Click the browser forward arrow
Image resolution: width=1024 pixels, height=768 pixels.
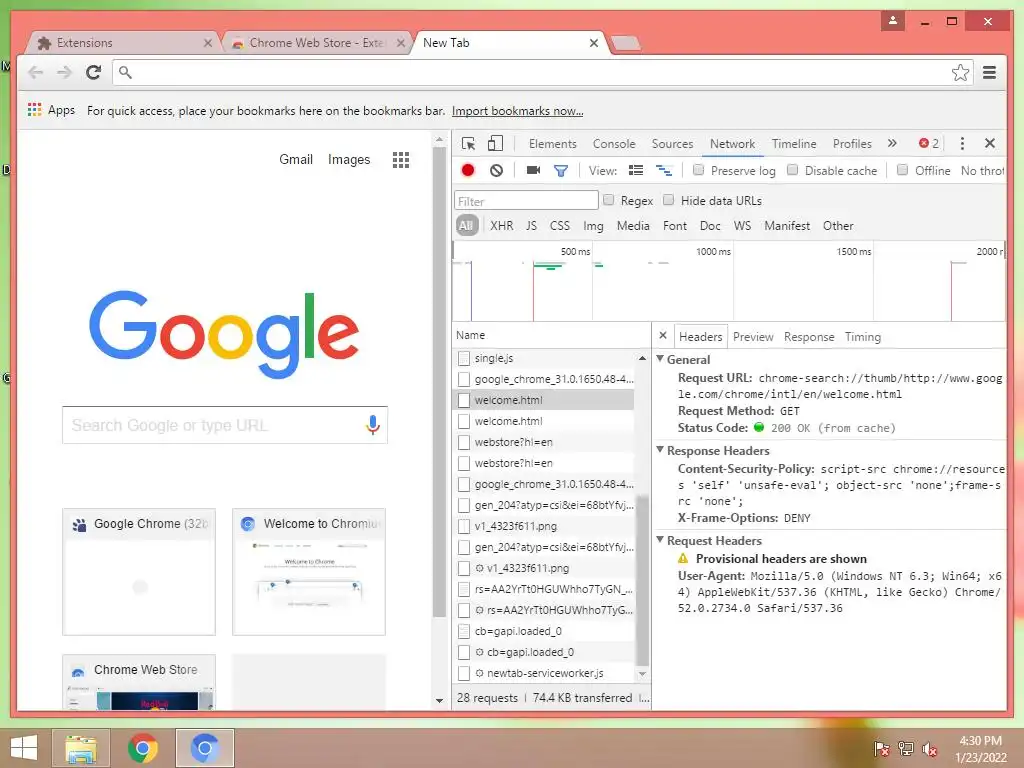click(64, 72)
